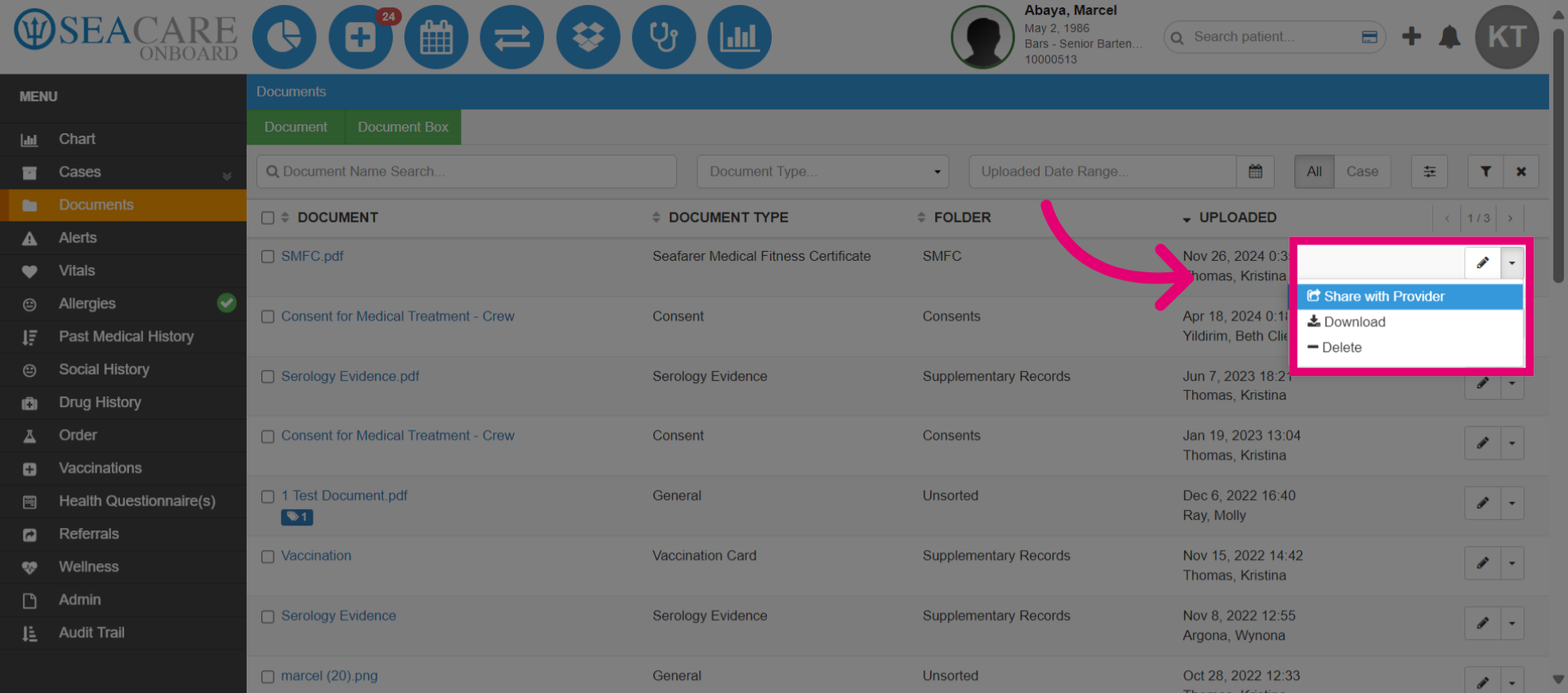This screenshot has height=693, width=1568.
Task: Open Audit Trail in the sidebar
Action: coord(123,633)
